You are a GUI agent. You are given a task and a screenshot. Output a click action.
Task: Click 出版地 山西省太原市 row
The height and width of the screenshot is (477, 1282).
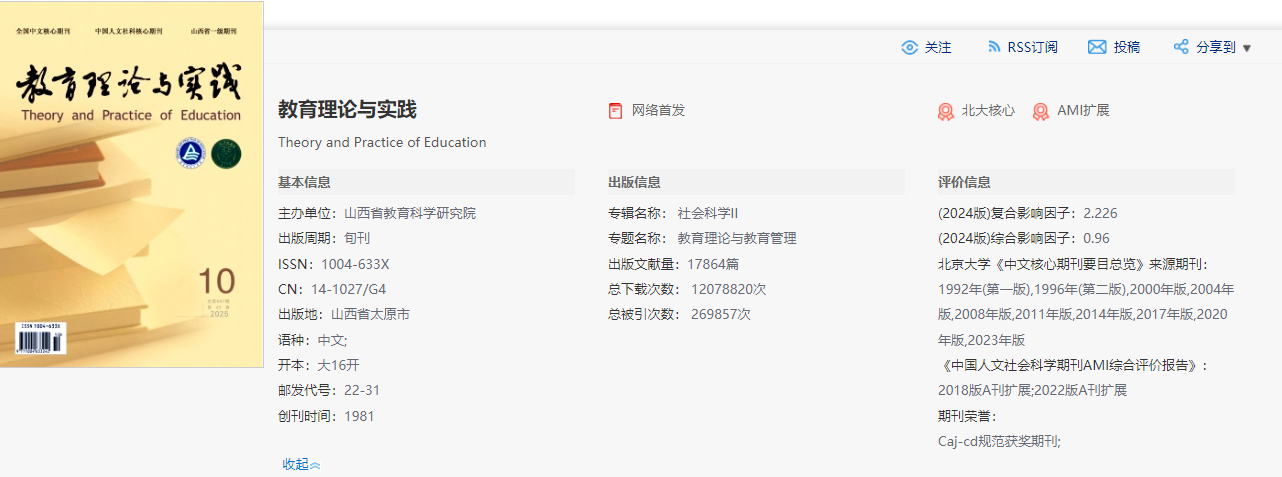pos(344,314)
